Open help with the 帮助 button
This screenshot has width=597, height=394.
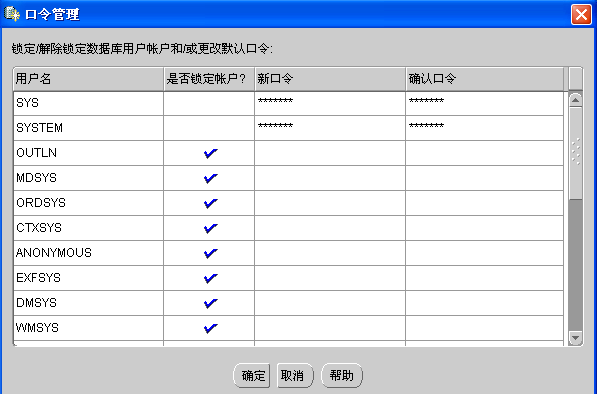pyautogui.click(x=342, y=376)
